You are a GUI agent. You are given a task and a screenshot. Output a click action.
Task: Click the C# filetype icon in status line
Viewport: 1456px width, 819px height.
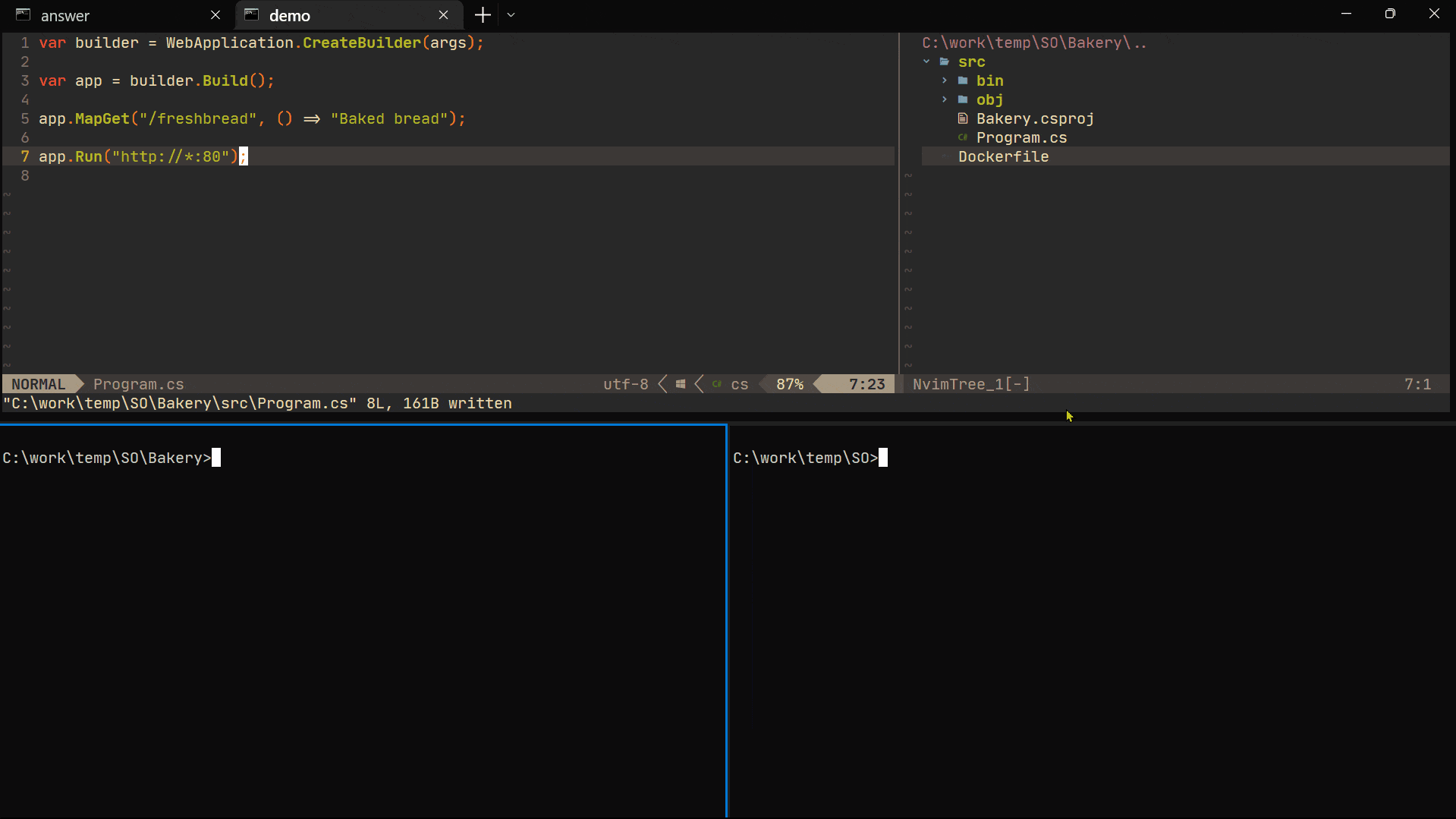(717, 384)
